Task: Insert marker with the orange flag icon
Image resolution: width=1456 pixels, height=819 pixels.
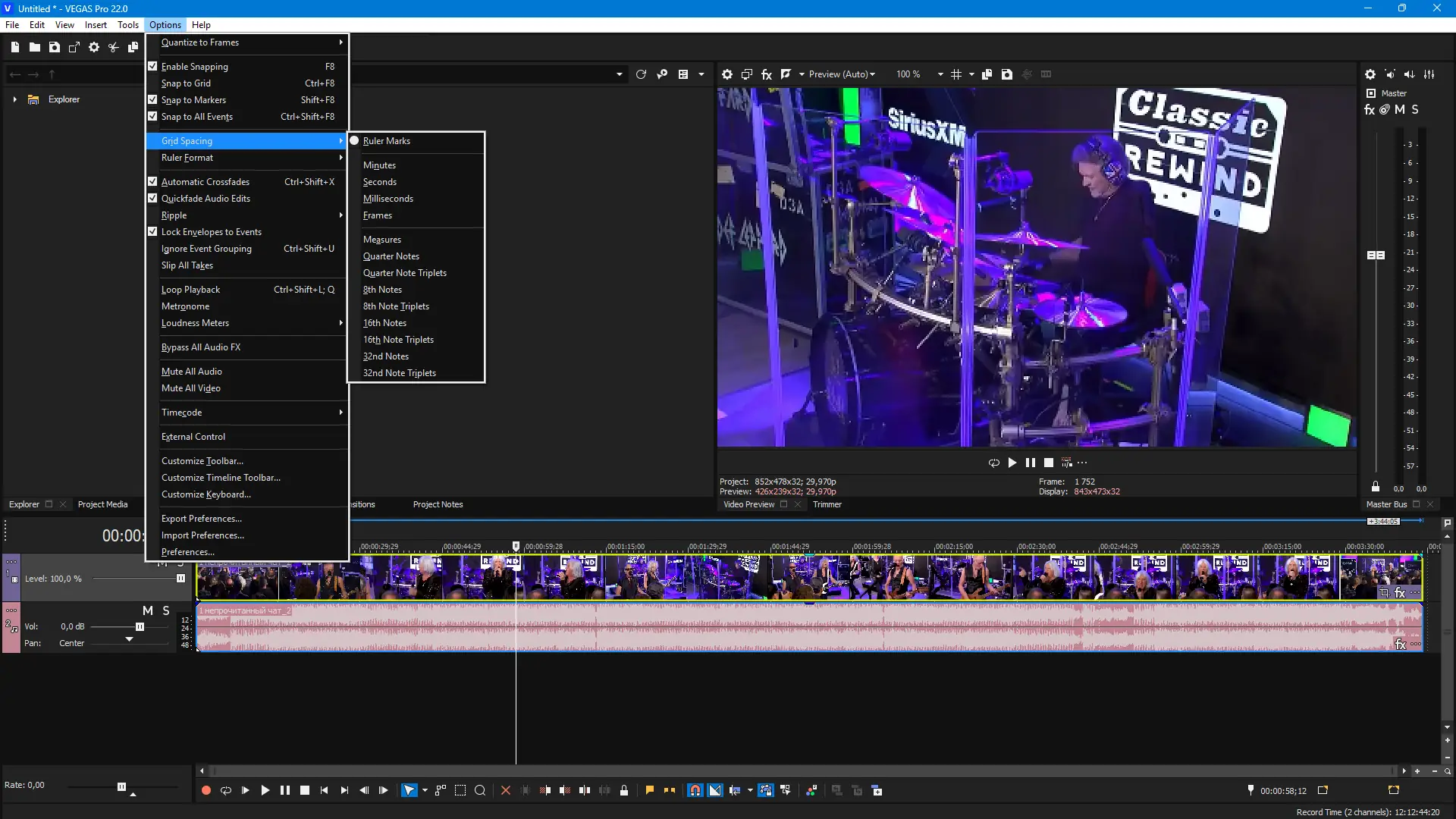Action: click(x=650, y=790)
